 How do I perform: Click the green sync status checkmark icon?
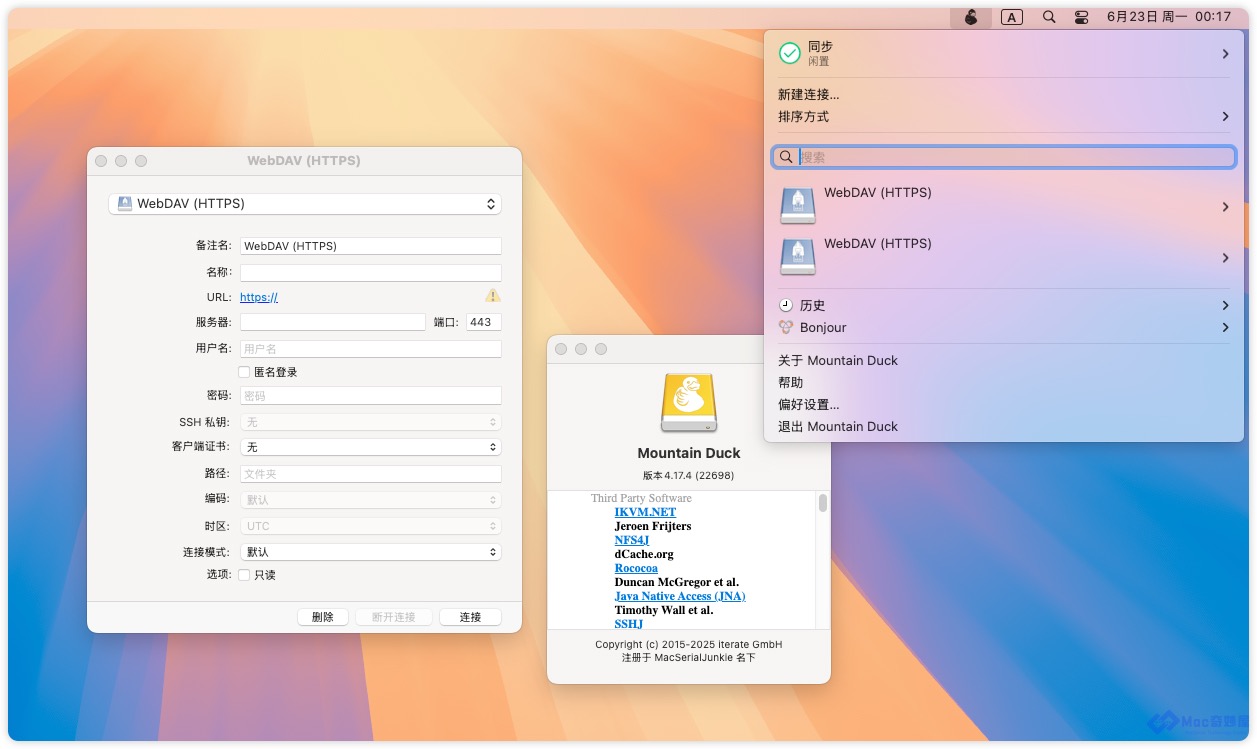click(790, 53)
